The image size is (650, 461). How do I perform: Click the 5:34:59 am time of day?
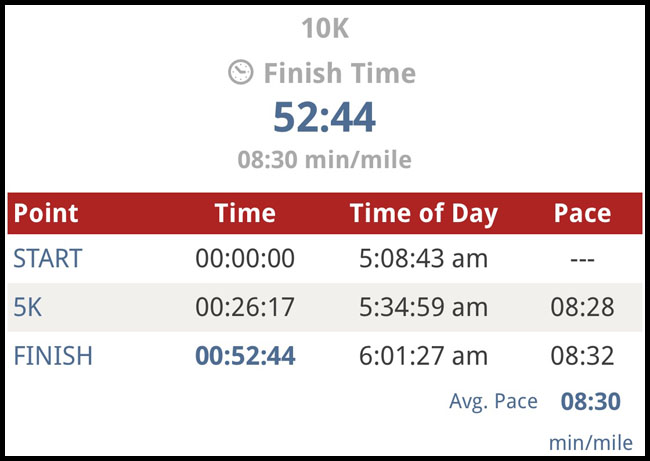click(423, 307)
